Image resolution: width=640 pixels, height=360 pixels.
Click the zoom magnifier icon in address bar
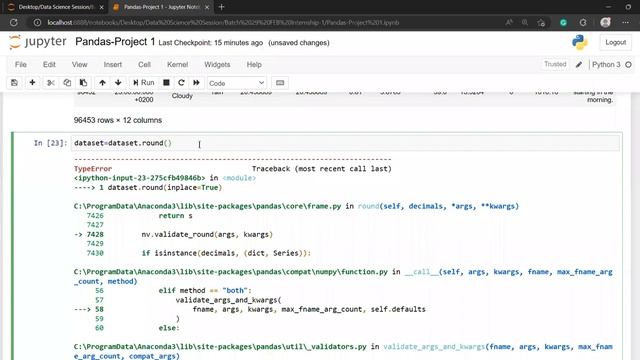click(x=525, y=22)
